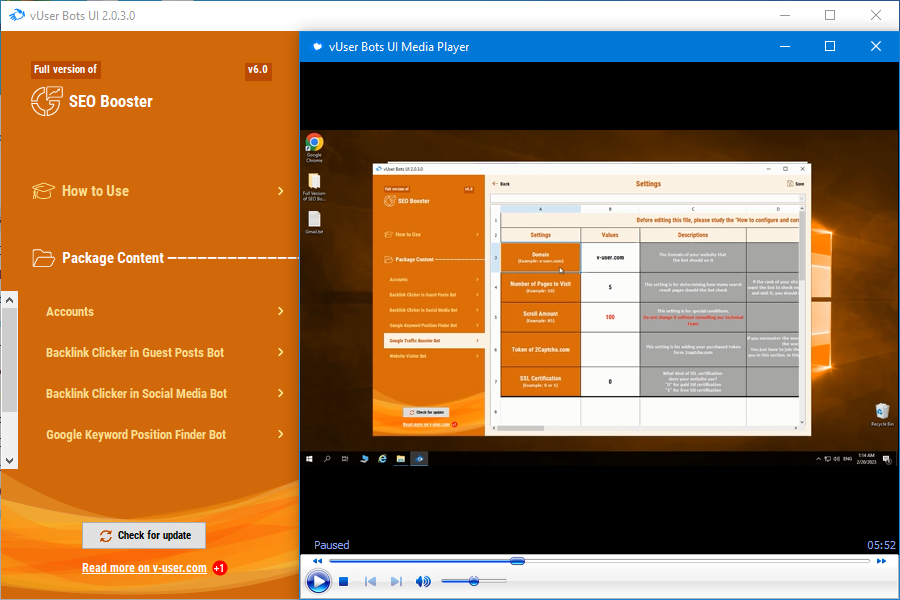Adjust the volume slider handle
This screenshot has height=600, width=900.
[x=474, y=581]
